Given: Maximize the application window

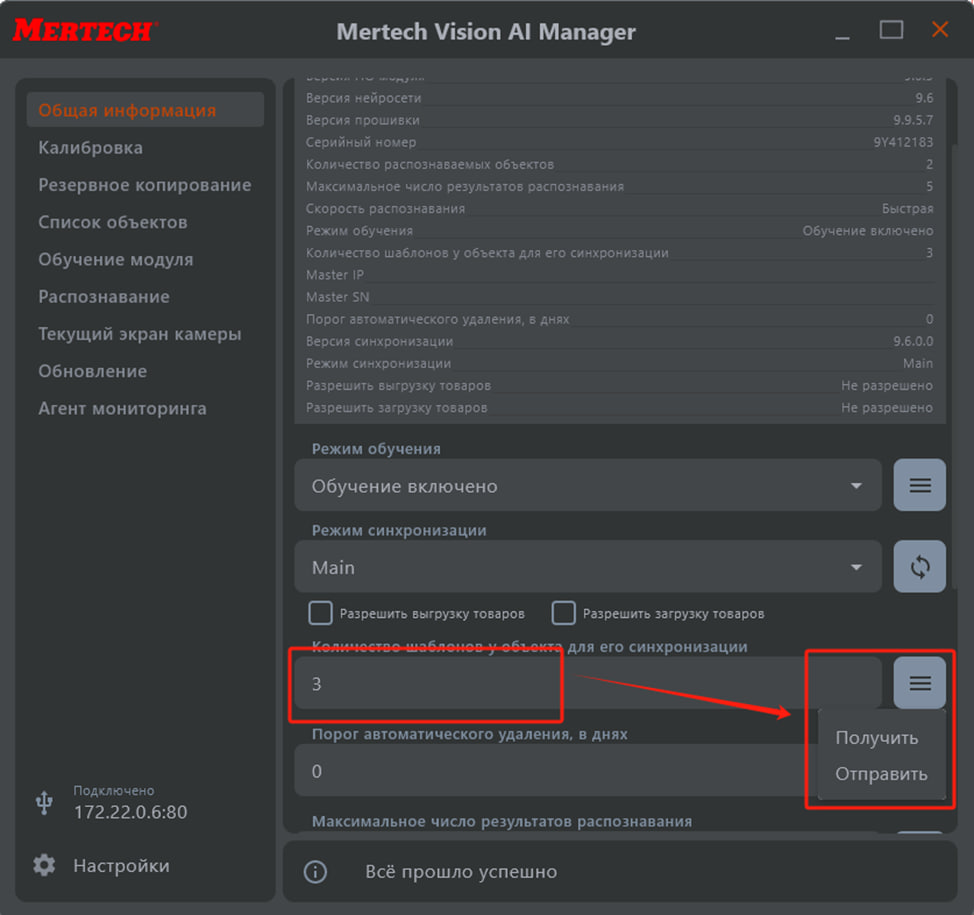Looking at the screenshot, I should (x=891, y=30).
